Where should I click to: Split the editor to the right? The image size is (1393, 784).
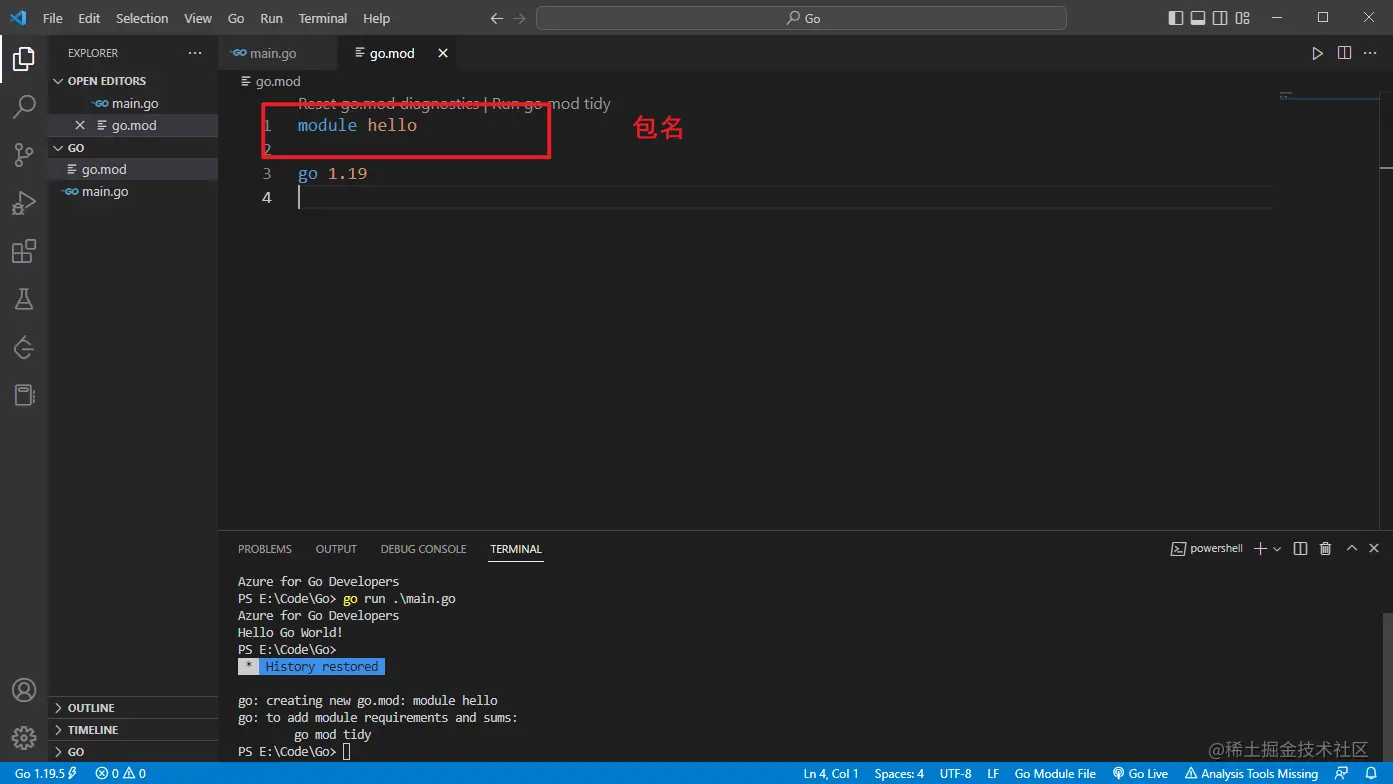point(1344,53)
